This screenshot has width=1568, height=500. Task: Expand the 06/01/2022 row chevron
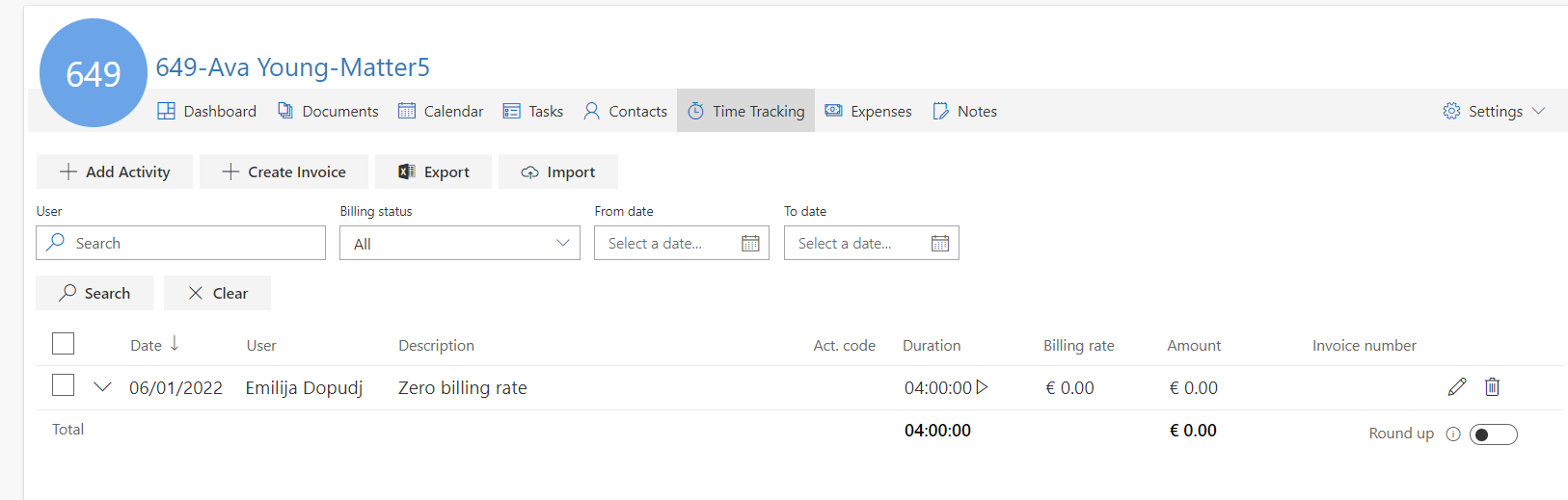click(102, 387)
